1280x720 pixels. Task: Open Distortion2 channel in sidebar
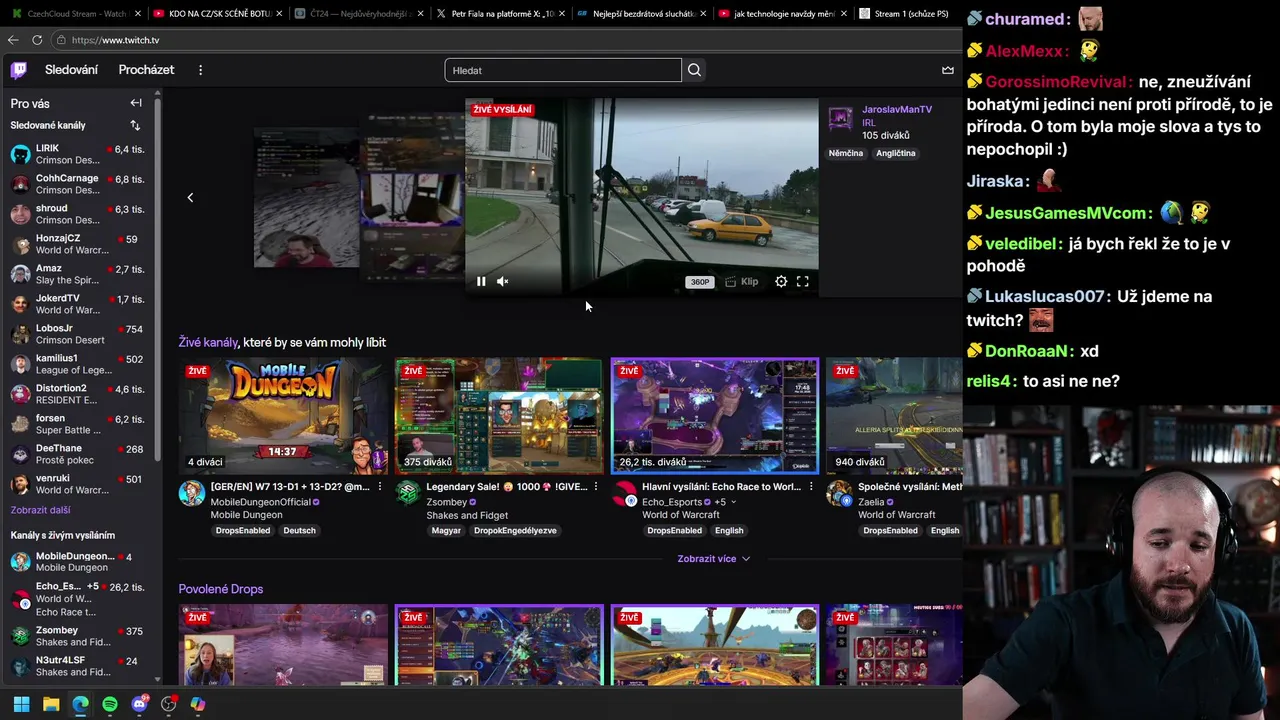80,394
